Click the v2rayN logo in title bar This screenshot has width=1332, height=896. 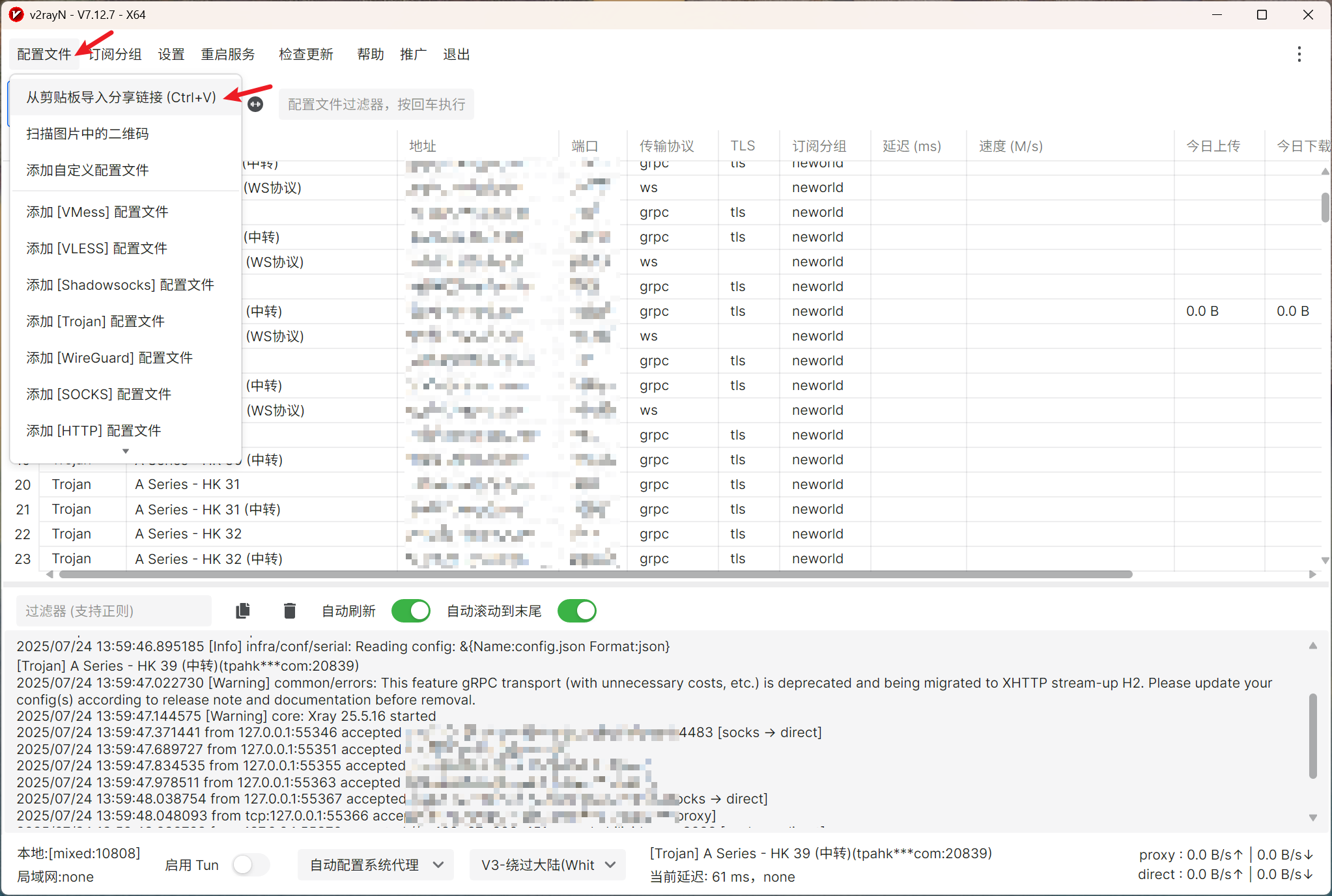point(16,14)
